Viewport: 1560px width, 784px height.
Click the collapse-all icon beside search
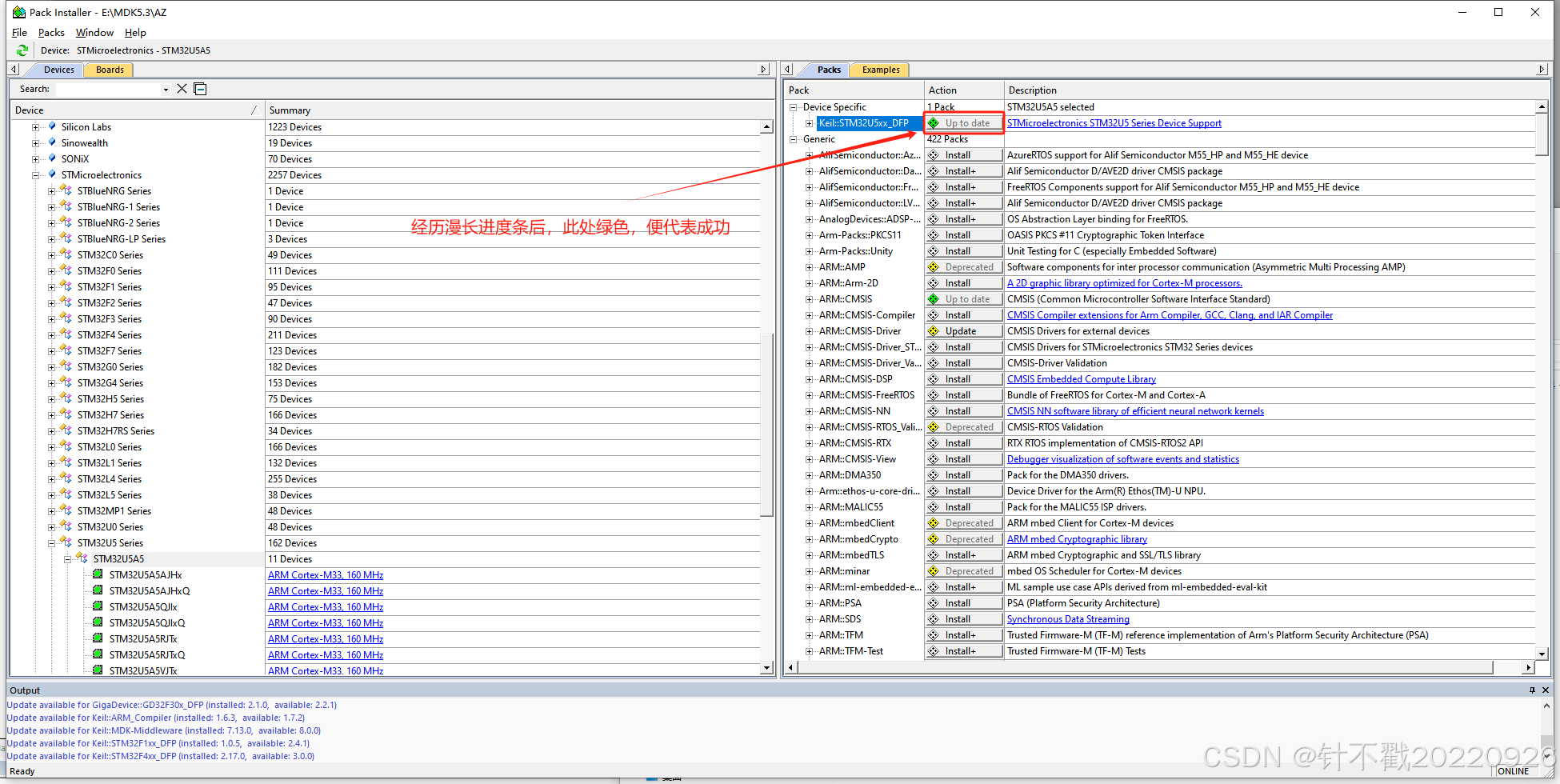pos(200,89)
